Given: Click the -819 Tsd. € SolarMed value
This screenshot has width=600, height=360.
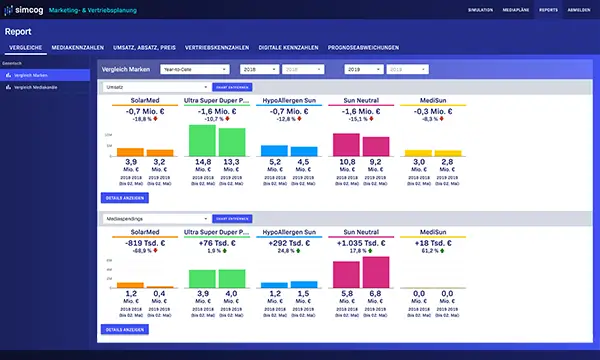Looking at the screenshot, I should point(145,243).
